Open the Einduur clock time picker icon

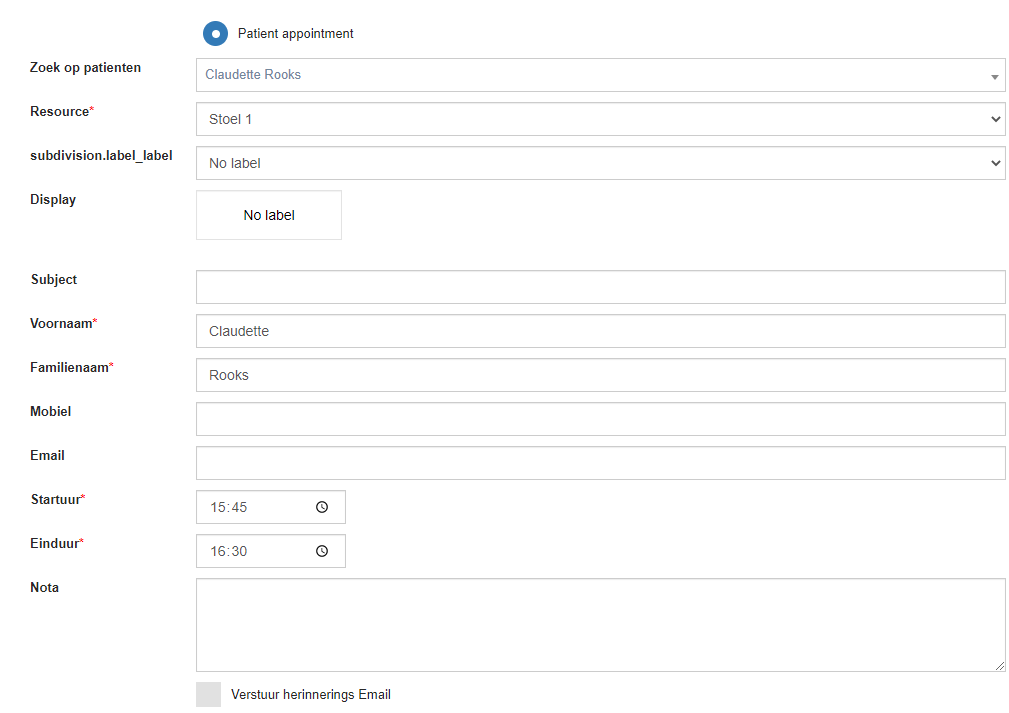coord(322,551)
